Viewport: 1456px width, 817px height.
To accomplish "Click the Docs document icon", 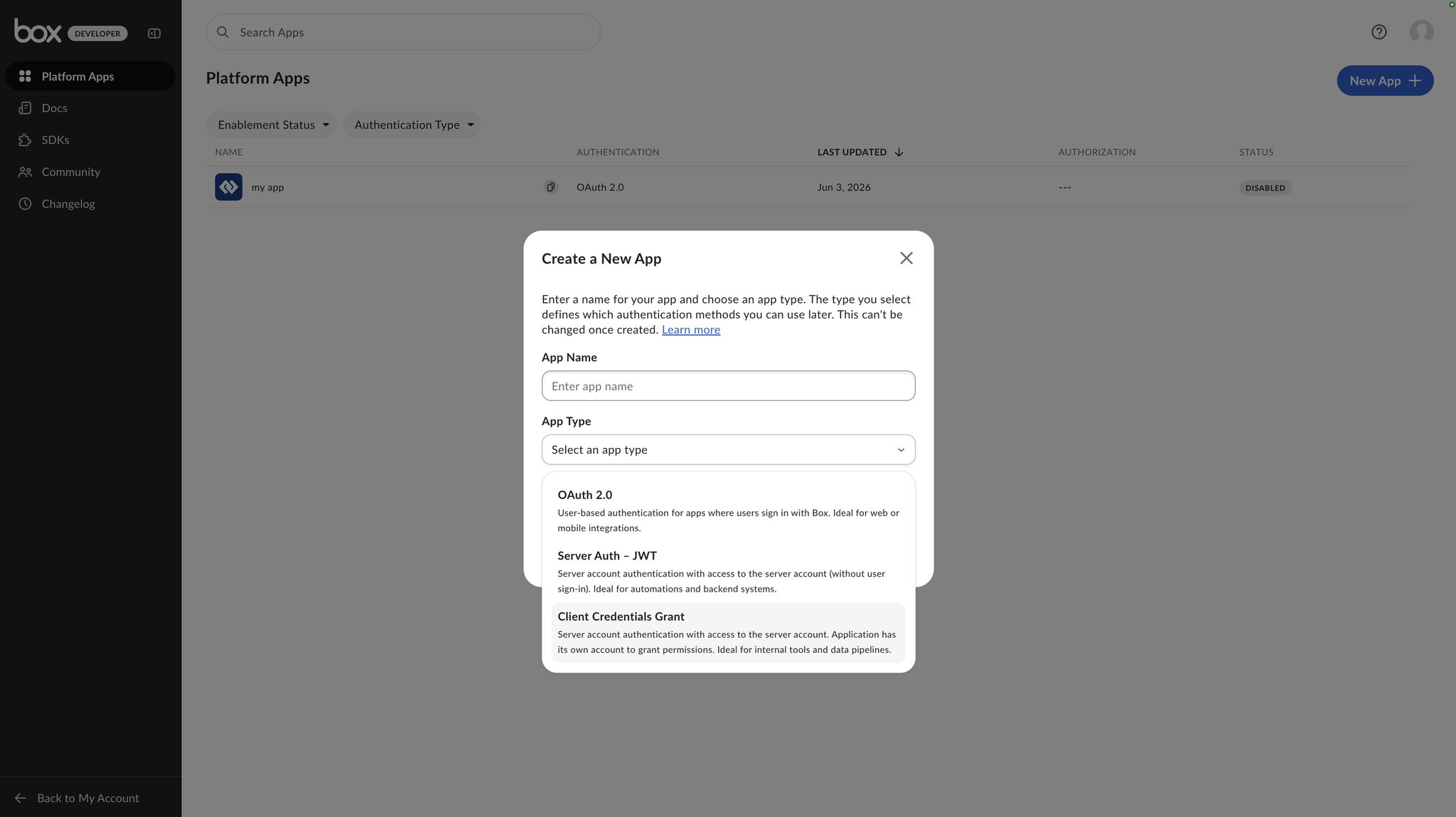I will (25, 108).
